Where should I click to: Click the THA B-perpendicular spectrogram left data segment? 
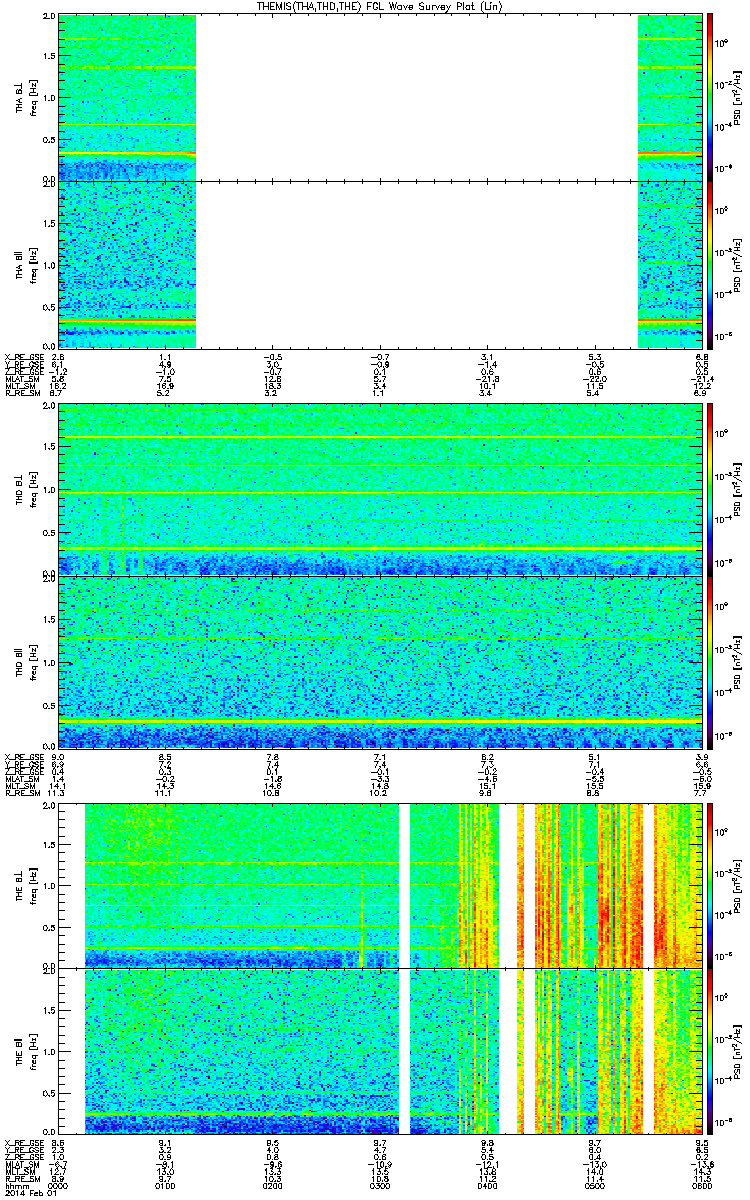[127, 96]
